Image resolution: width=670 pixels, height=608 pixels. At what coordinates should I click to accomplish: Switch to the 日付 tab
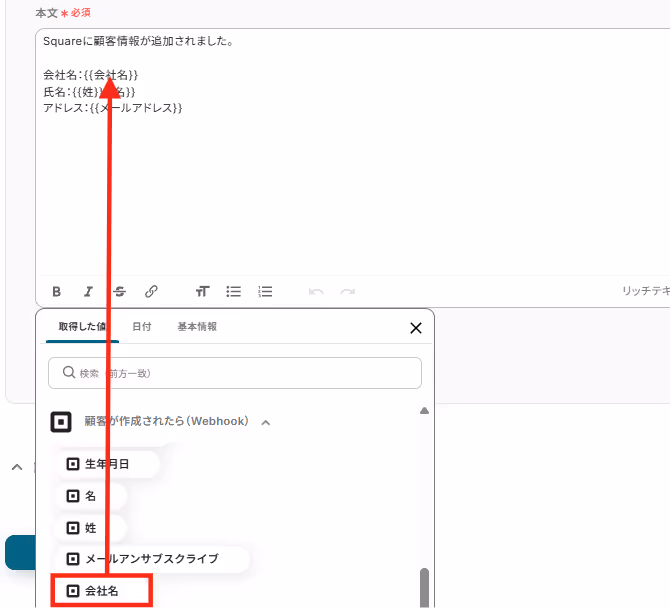click(141, 326)
